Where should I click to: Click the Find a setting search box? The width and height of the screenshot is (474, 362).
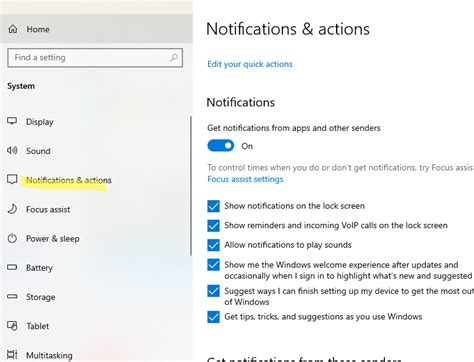pos(95,58)
